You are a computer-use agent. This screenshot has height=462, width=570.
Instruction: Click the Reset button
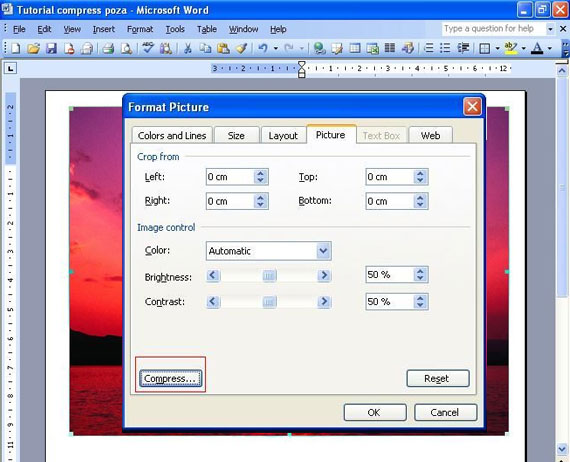pos(438,378)
